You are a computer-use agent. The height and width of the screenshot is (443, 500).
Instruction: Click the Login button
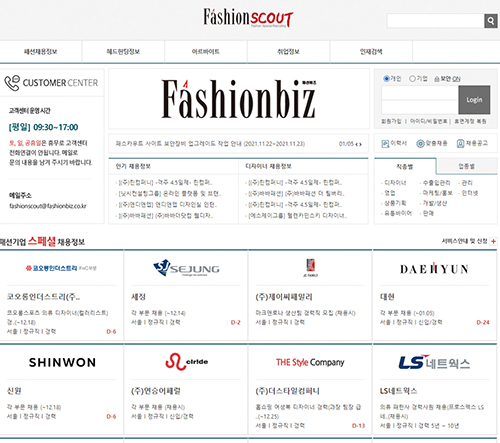click(x=474, y=100)
